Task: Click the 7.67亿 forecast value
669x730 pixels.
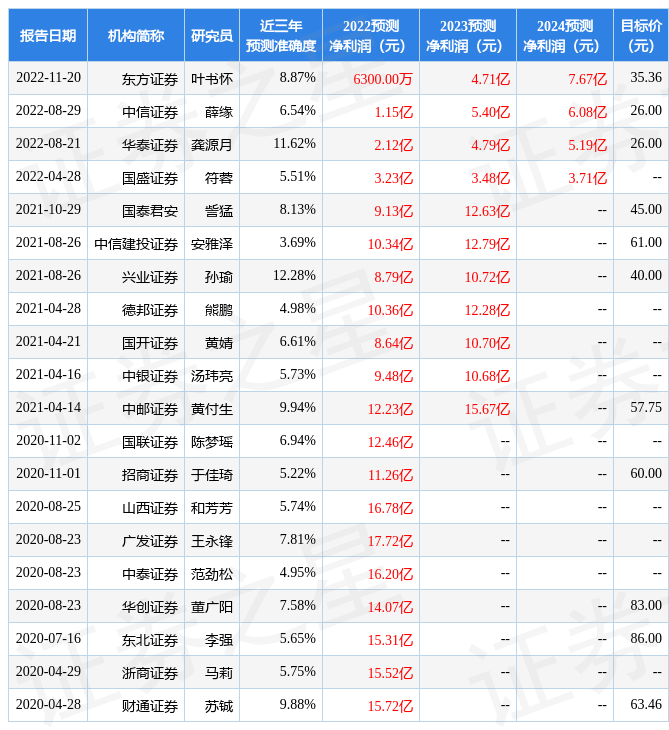Action: 588,79
